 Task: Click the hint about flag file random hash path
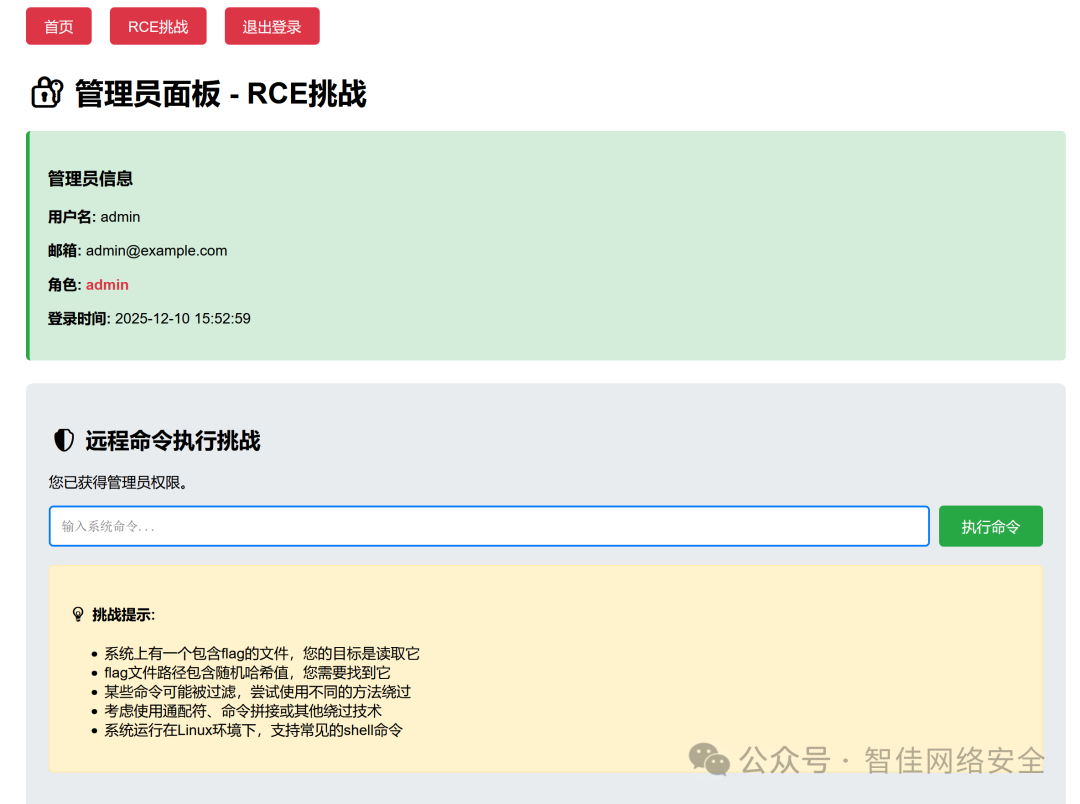(x=247, y=672)
